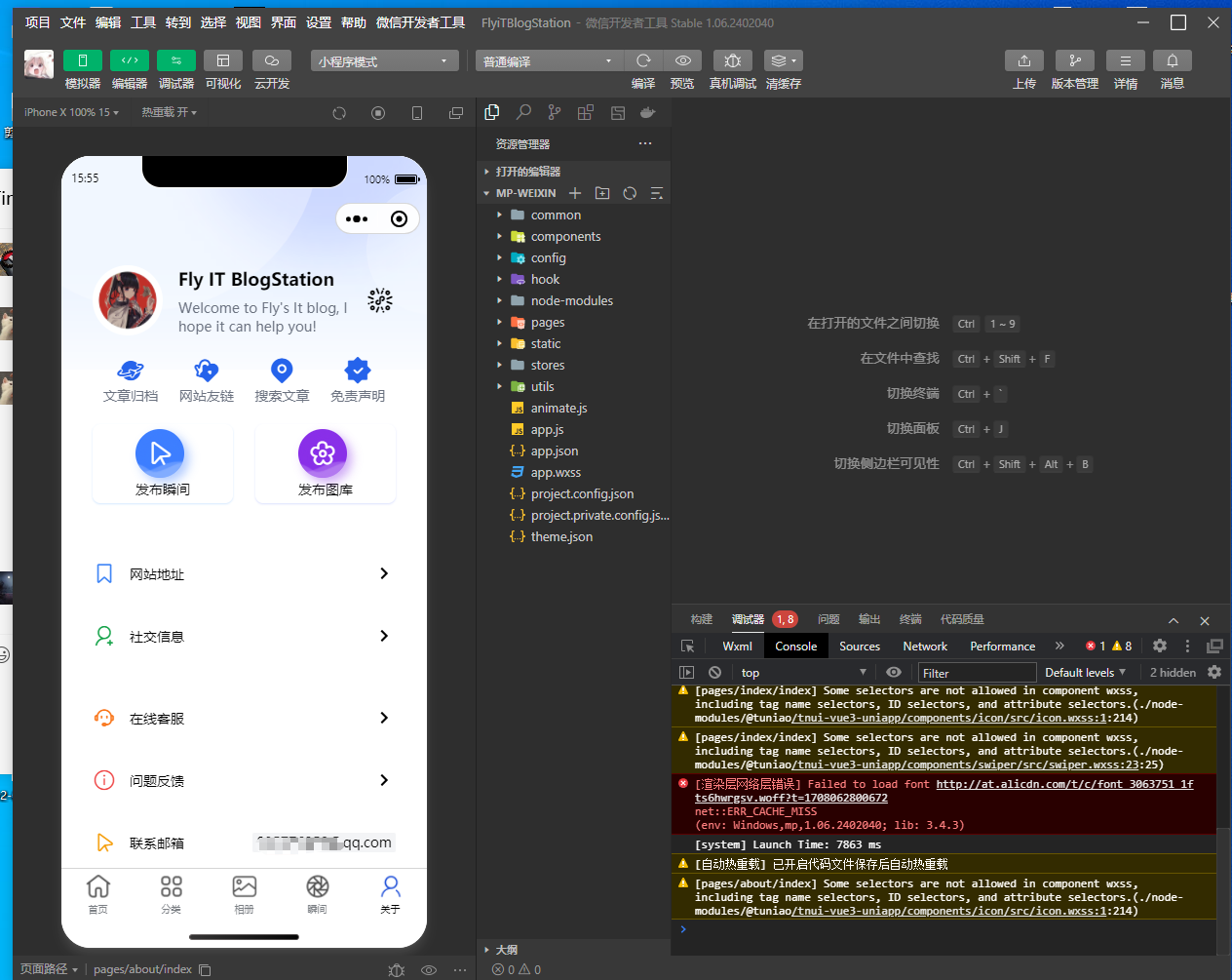Open the 云开发 cloud development button
Image resolution: width=1232 pixels, height=980 pixels.
point(272,60)
